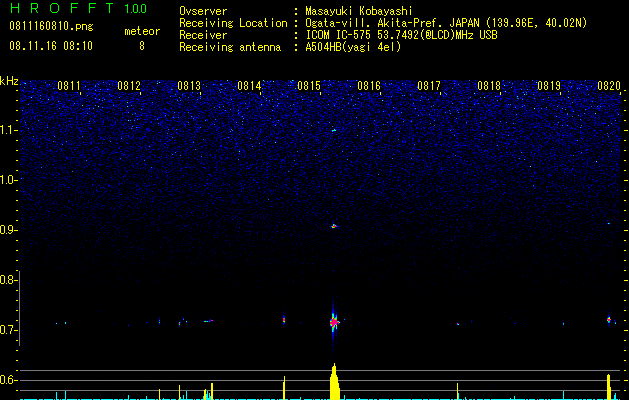Click the 0820 time marker label
Screen dimensions: 629x400
(x=609, y=86)
